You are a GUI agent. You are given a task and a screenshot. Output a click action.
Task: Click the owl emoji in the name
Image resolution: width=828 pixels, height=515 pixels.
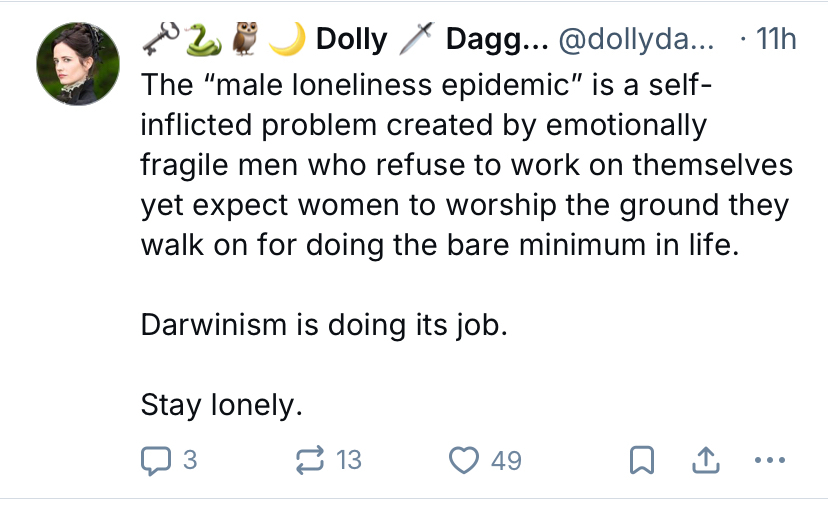[x=244, y=38]
